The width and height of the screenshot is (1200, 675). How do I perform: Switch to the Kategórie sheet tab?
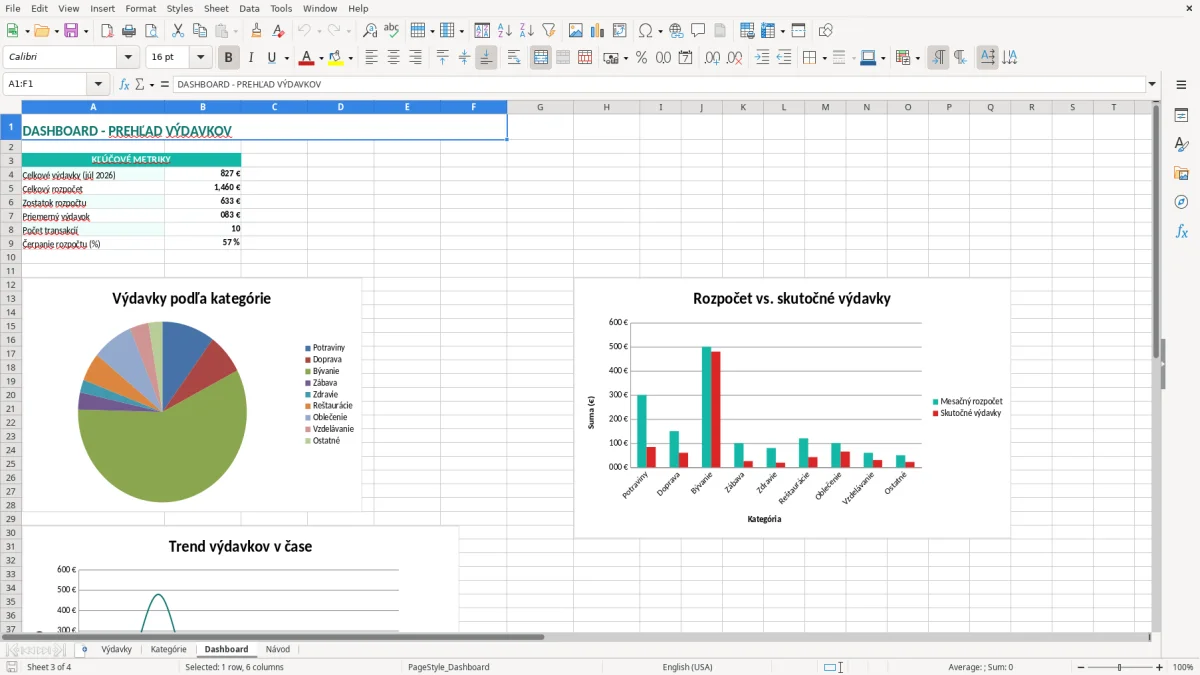169,649
